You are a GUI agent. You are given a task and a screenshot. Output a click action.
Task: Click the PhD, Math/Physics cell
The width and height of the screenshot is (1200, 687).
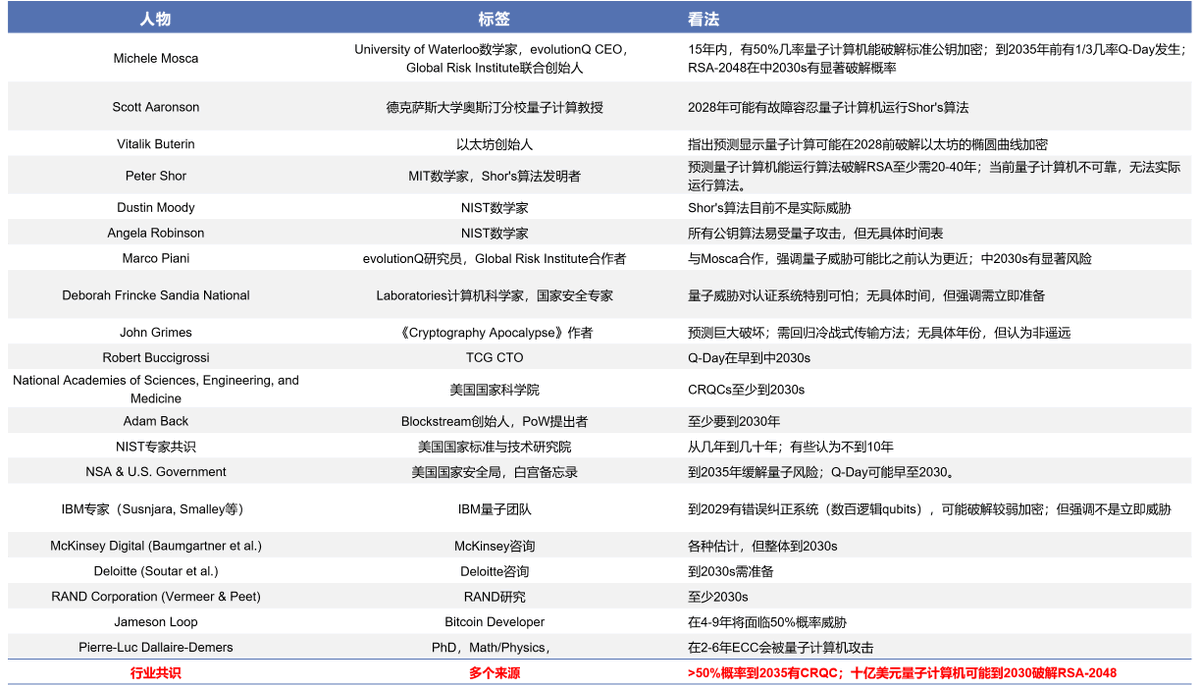tap(490, 647)
